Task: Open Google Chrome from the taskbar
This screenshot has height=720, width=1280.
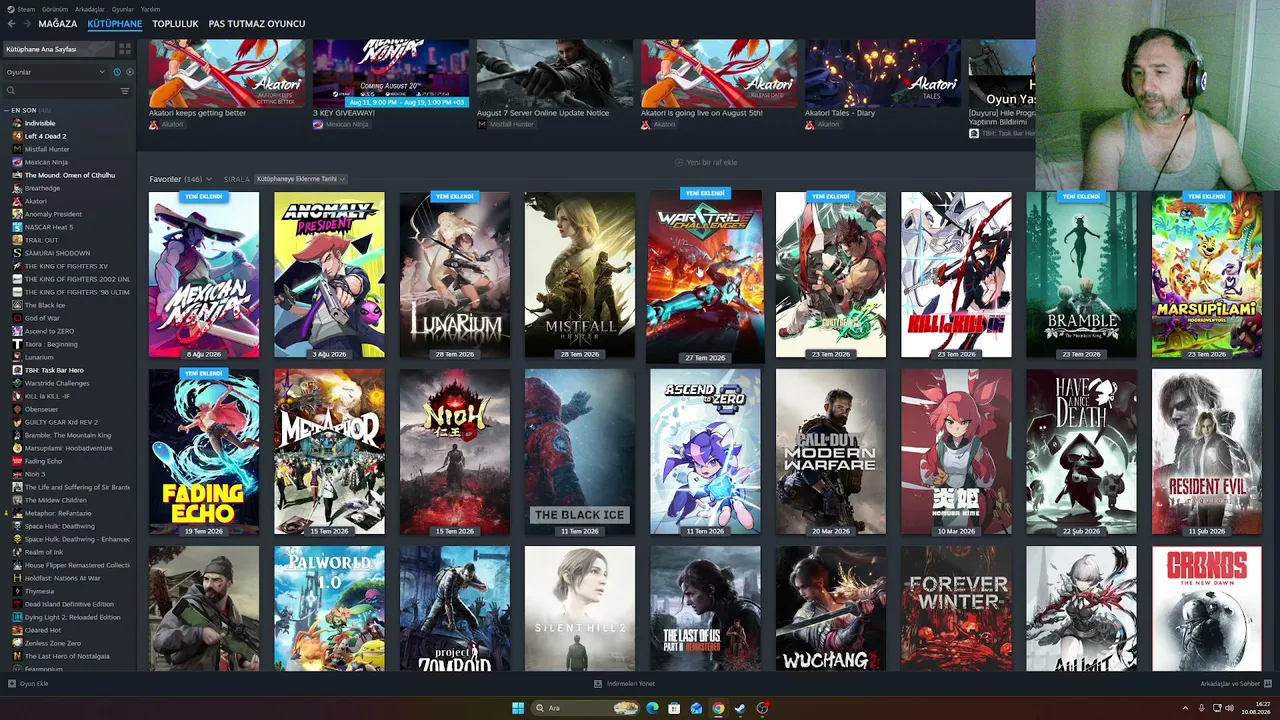Action: pos(718,708)
